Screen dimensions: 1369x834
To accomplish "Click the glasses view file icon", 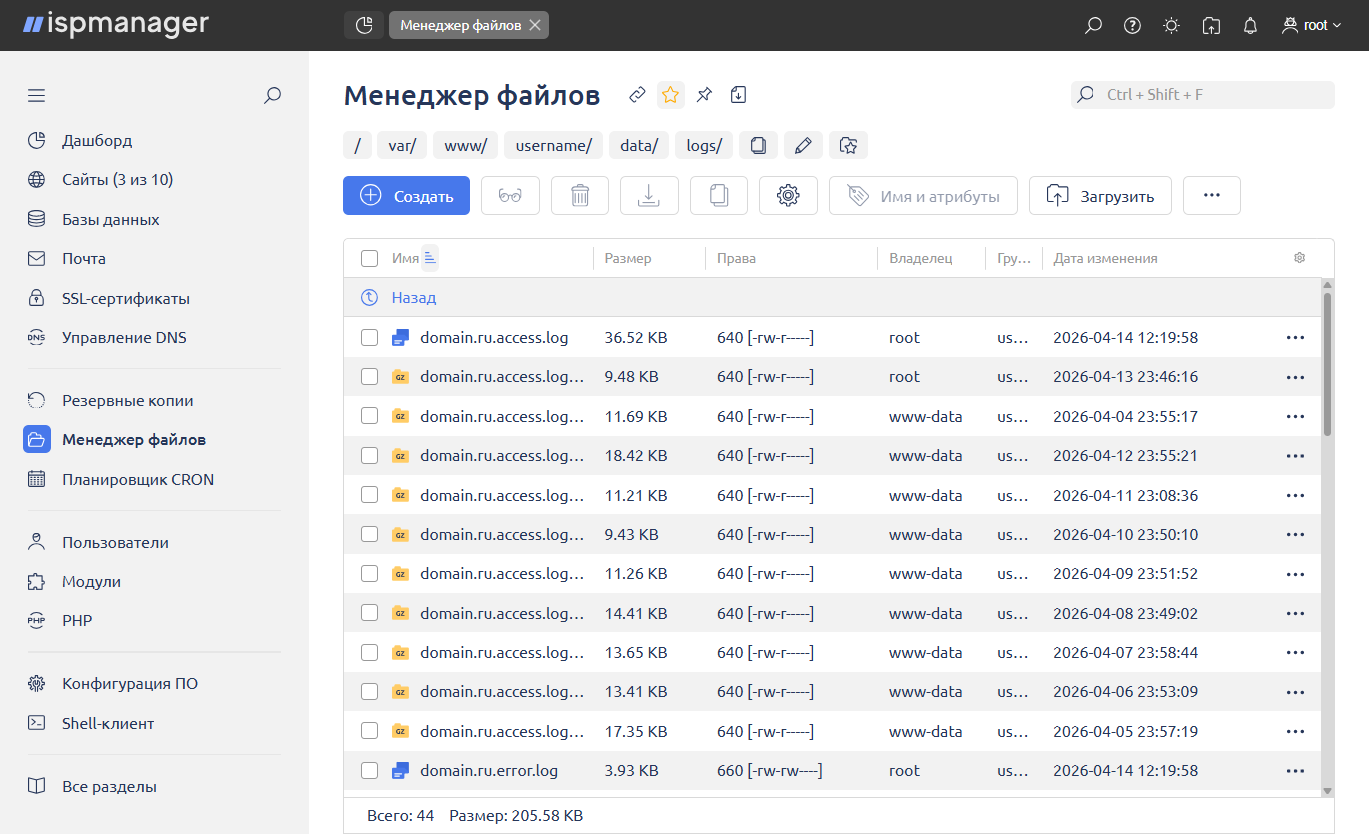I will pos(510,196).
